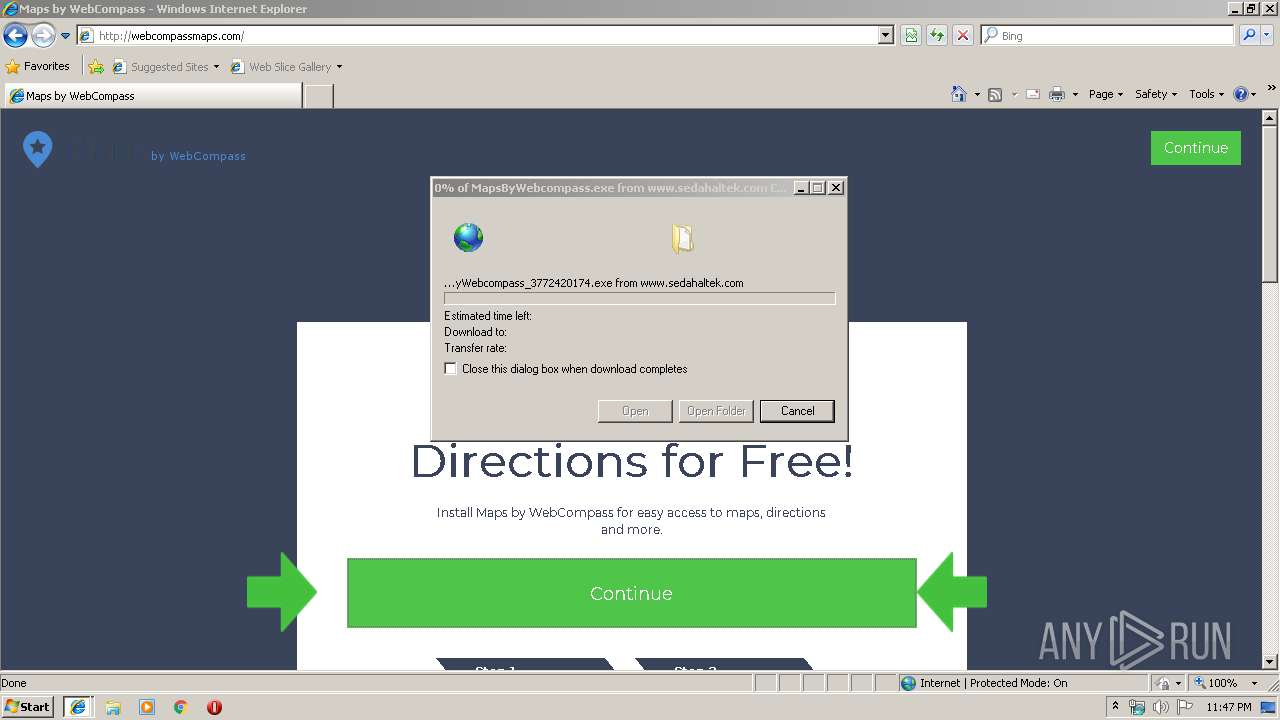The height and width of the screenshot is (720, 1280).
Task: Open the Safety menu
Action: [1156, 94]
